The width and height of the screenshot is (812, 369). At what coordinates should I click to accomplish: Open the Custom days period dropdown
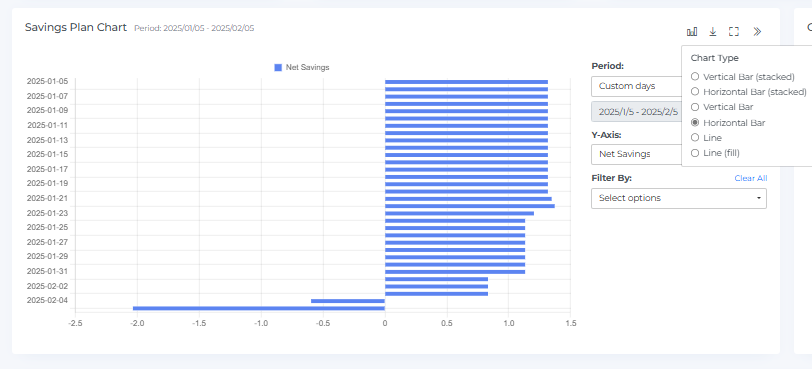click(636, 86)
